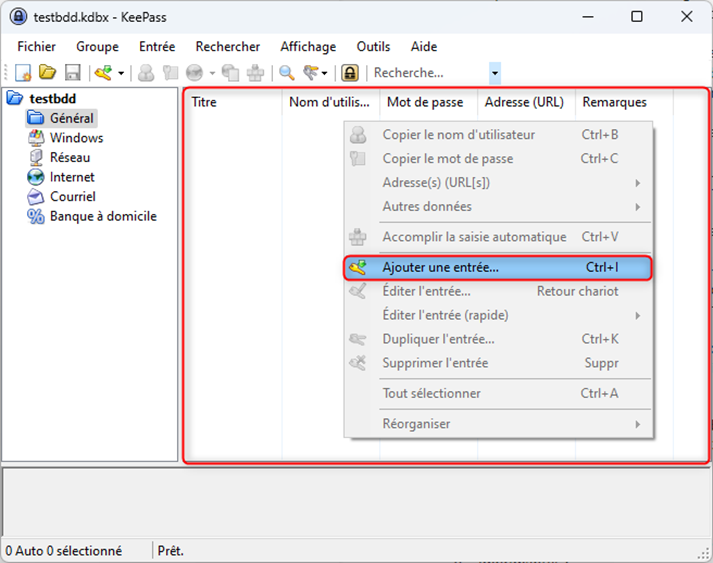Expand the Autres données submenu

coord(498,206)
